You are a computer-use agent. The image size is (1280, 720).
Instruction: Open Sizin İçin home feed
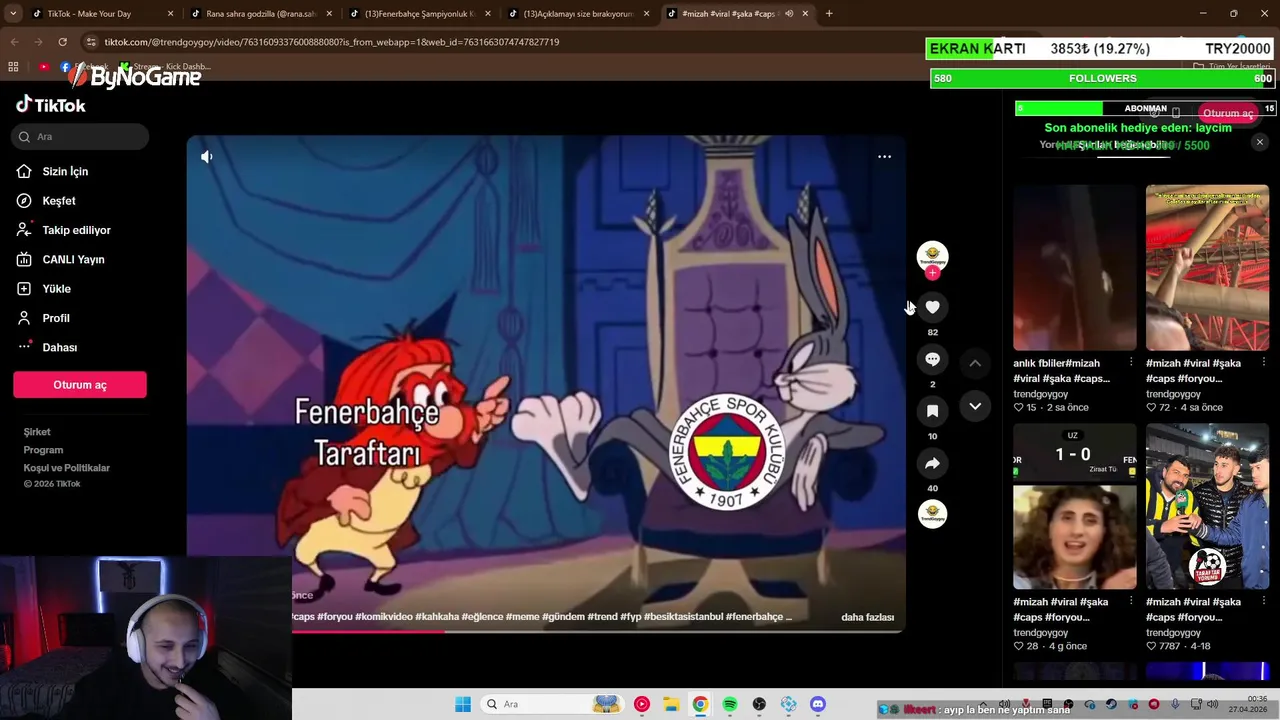click(65, 171)
